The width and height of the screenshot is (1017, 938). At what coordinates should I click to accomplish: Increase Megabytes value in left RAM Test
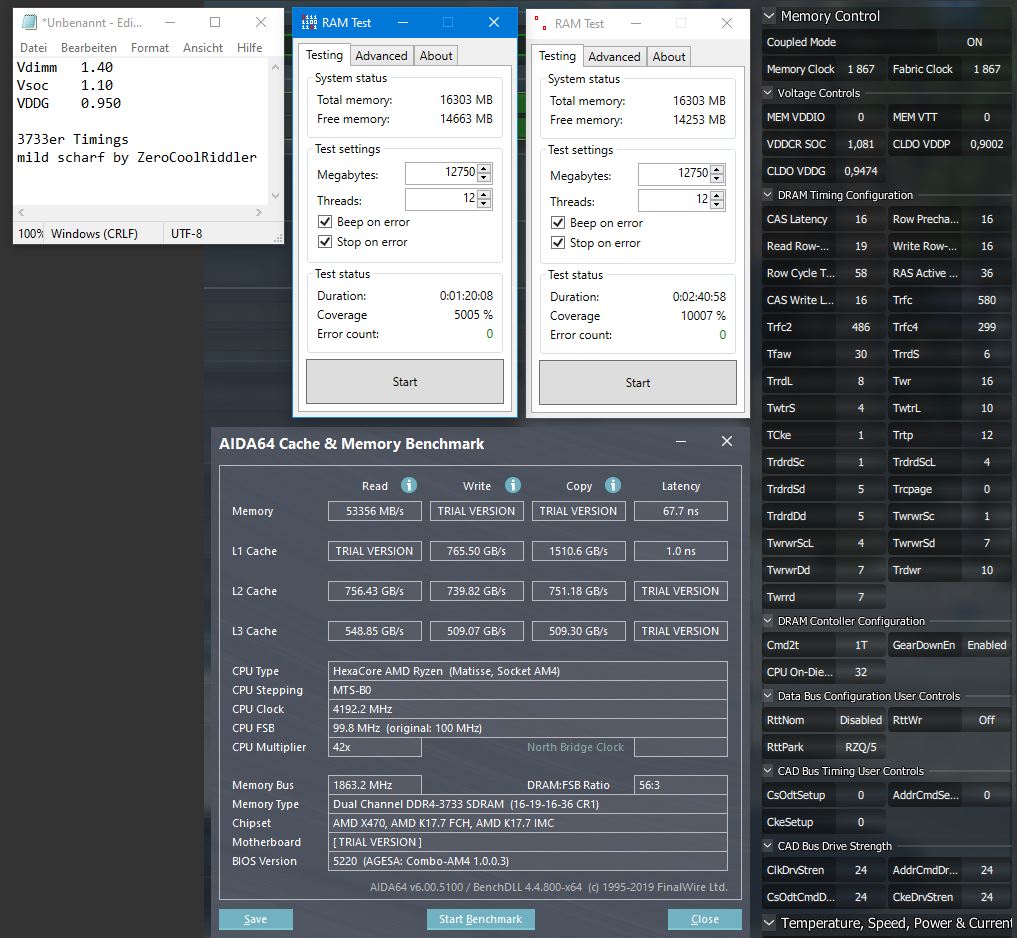[x=484, y=168]
